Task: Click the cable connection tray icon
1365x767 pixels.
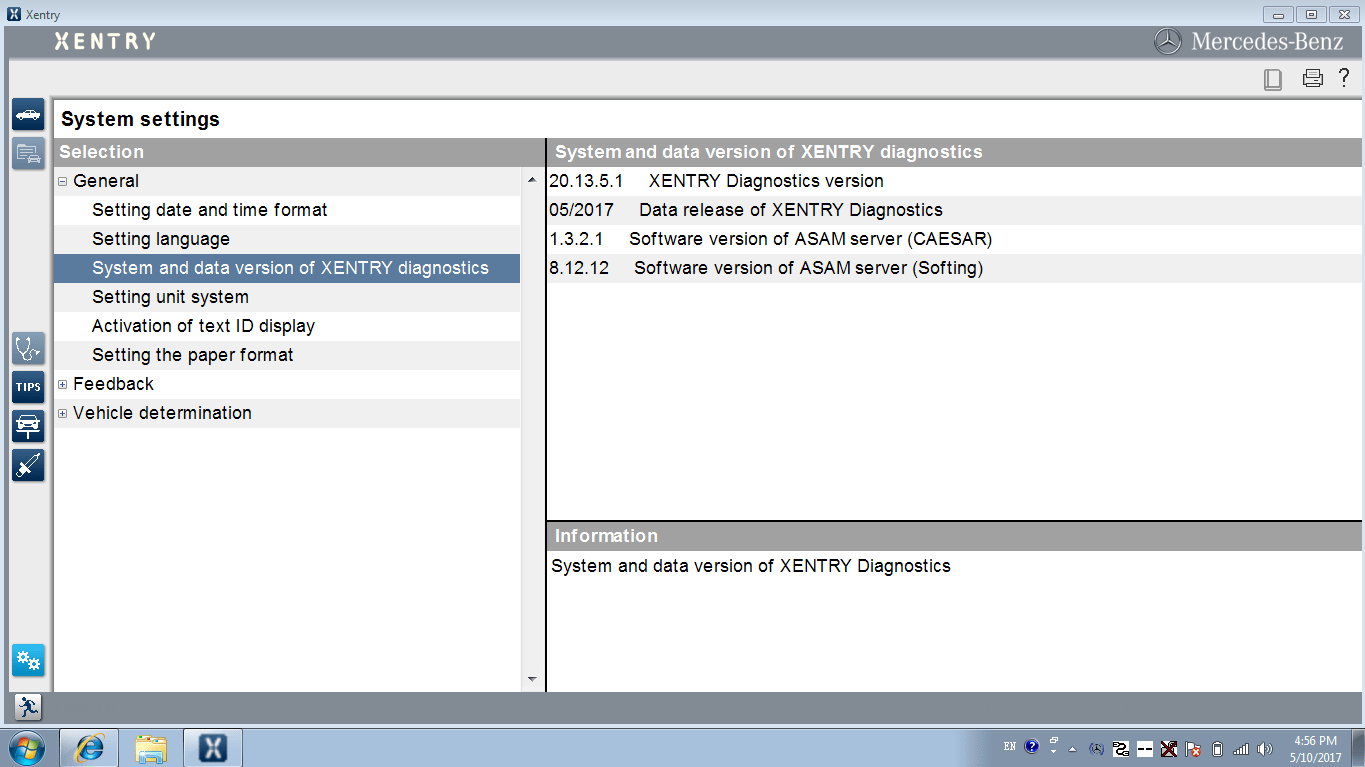Action: (1121, 748)
